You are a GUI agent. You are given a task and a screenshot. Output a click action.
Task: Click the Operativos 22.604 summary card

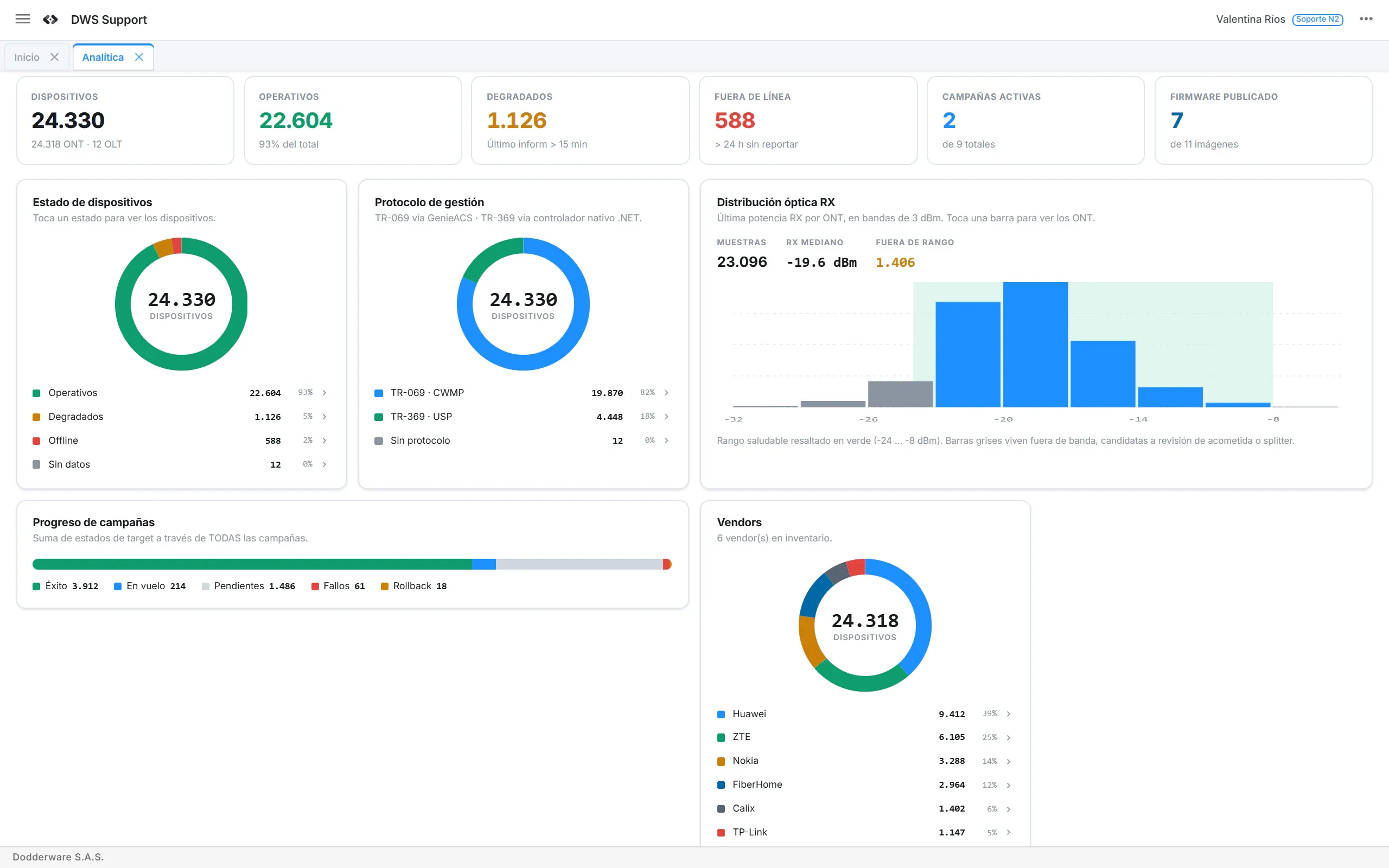coord(353,120)
